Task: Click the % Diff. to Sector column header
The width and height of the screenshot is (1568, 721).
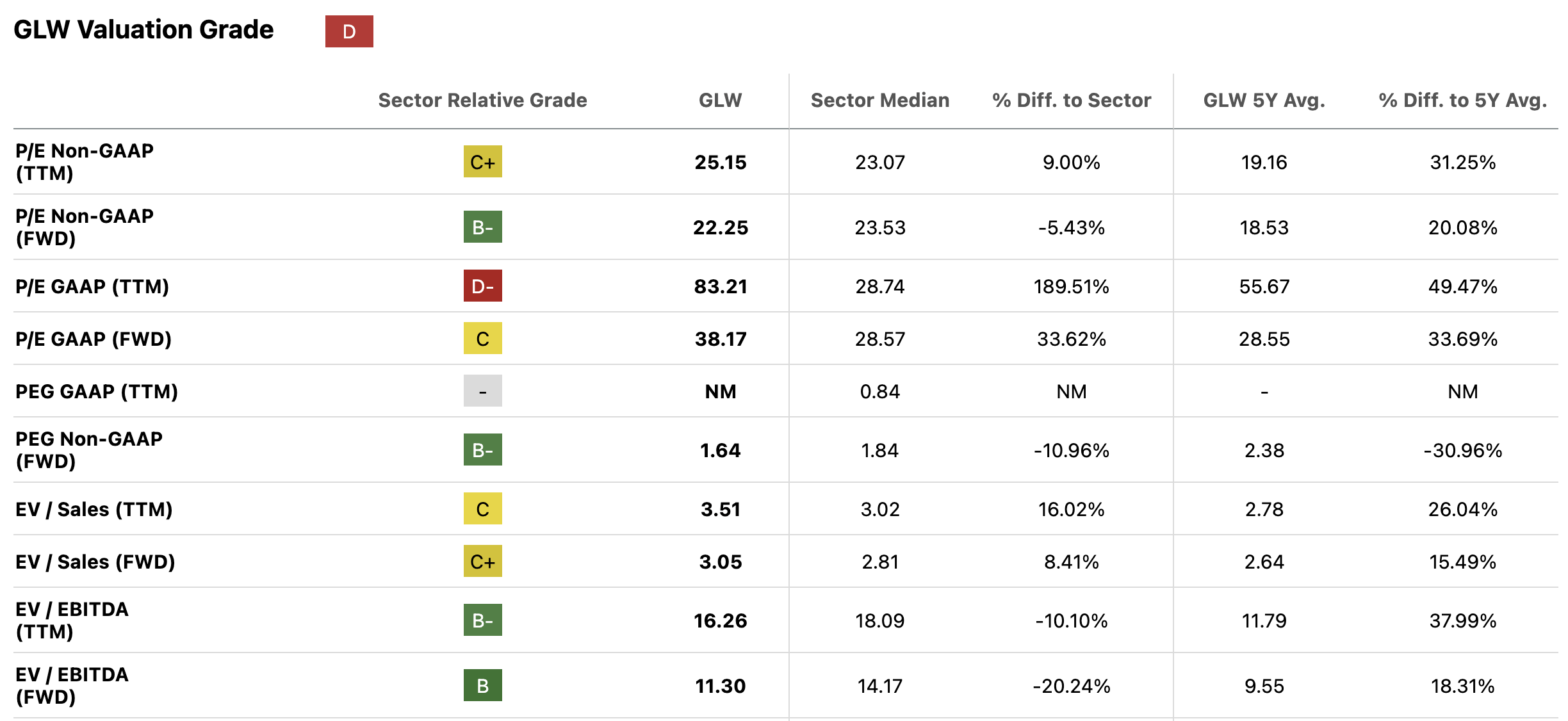Action: (1071, 101)
